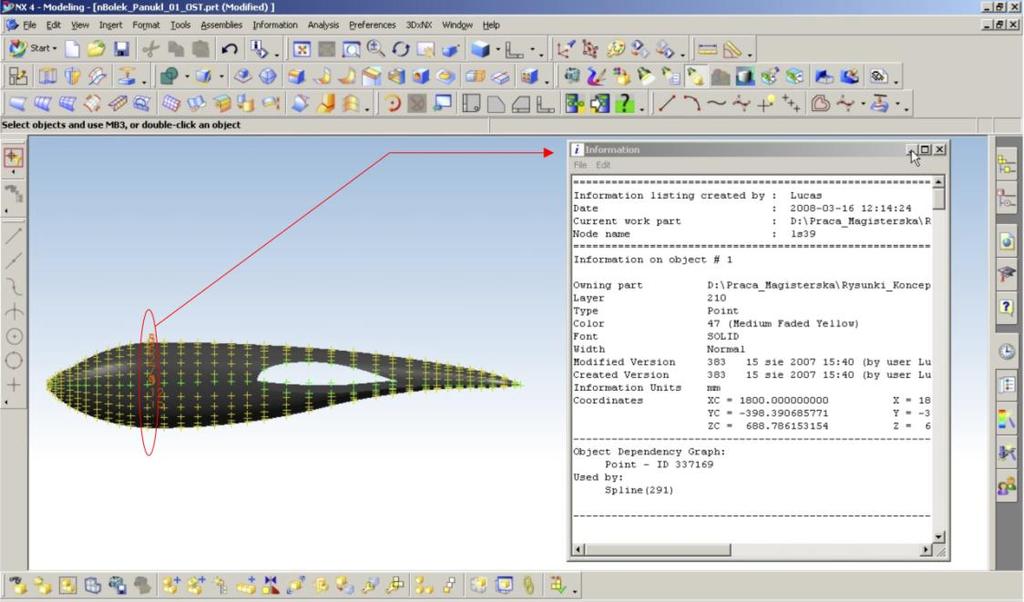Click the Mirror Assembly icon in bottom toolbar
This screenshot has width=1024, height=602.
tap(270, 584)
